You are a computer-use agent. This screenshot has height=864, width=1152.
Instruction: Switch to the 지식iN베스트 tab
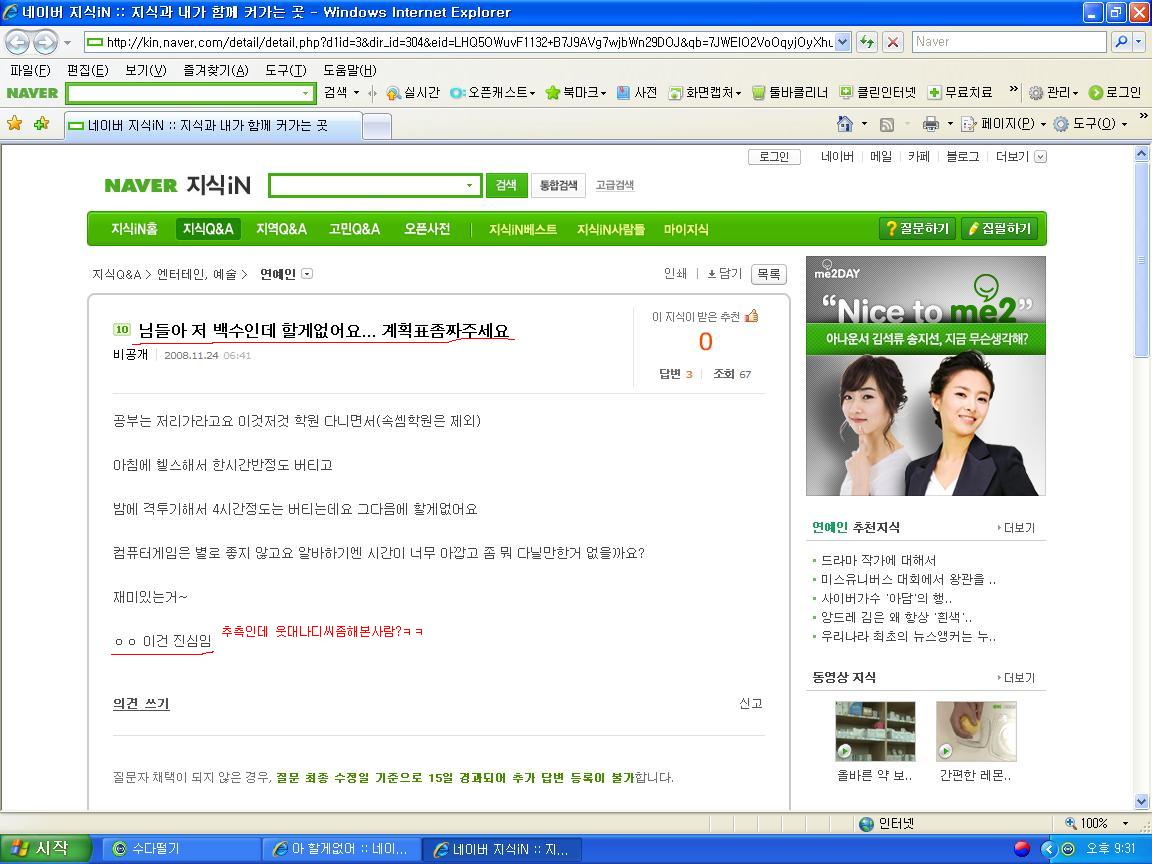tap(522, 229)
